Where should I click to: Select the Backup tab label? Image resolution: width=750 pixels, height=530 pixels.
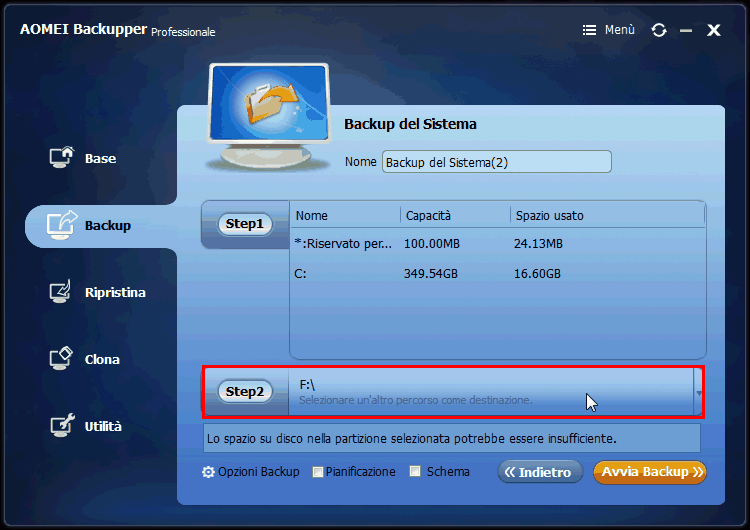pos(108,225)
